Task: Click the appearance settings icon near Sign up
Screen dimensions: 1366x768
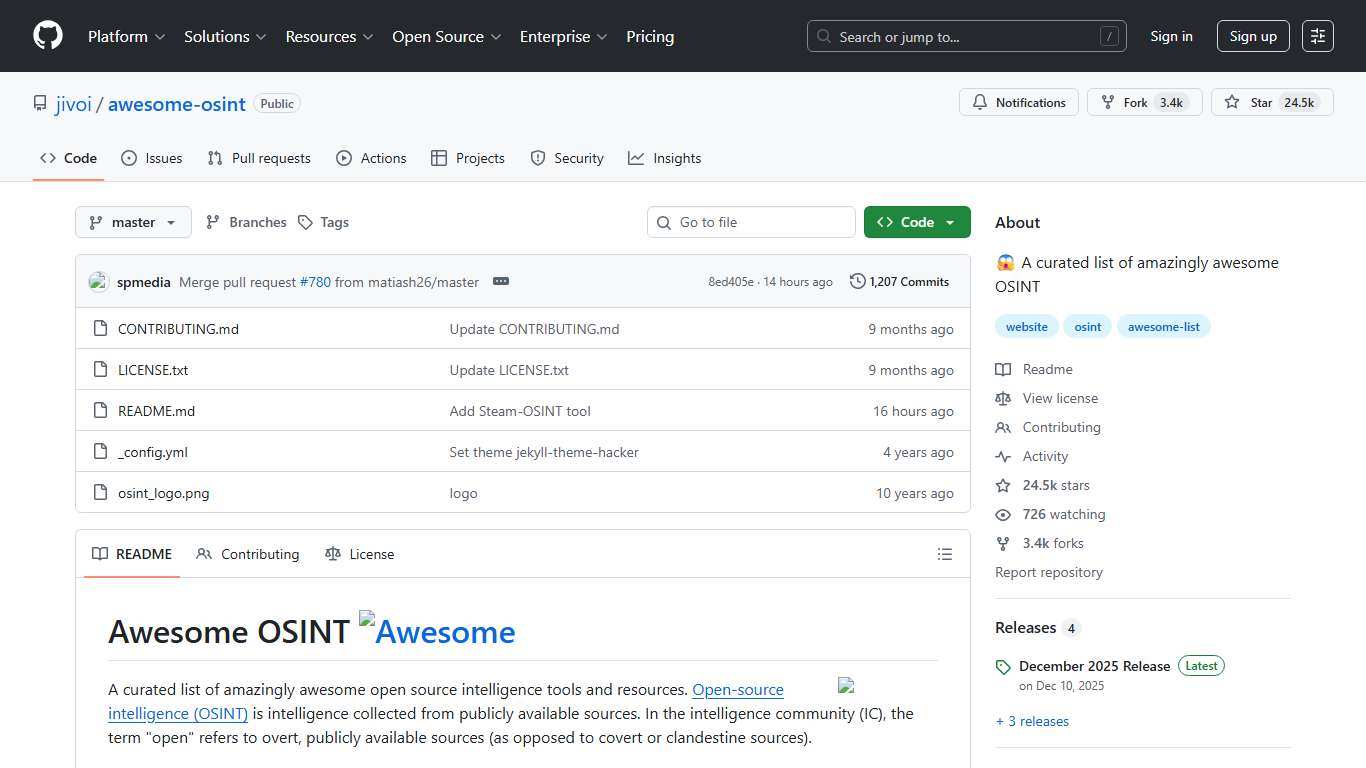Action: (x=1317, y=35)
